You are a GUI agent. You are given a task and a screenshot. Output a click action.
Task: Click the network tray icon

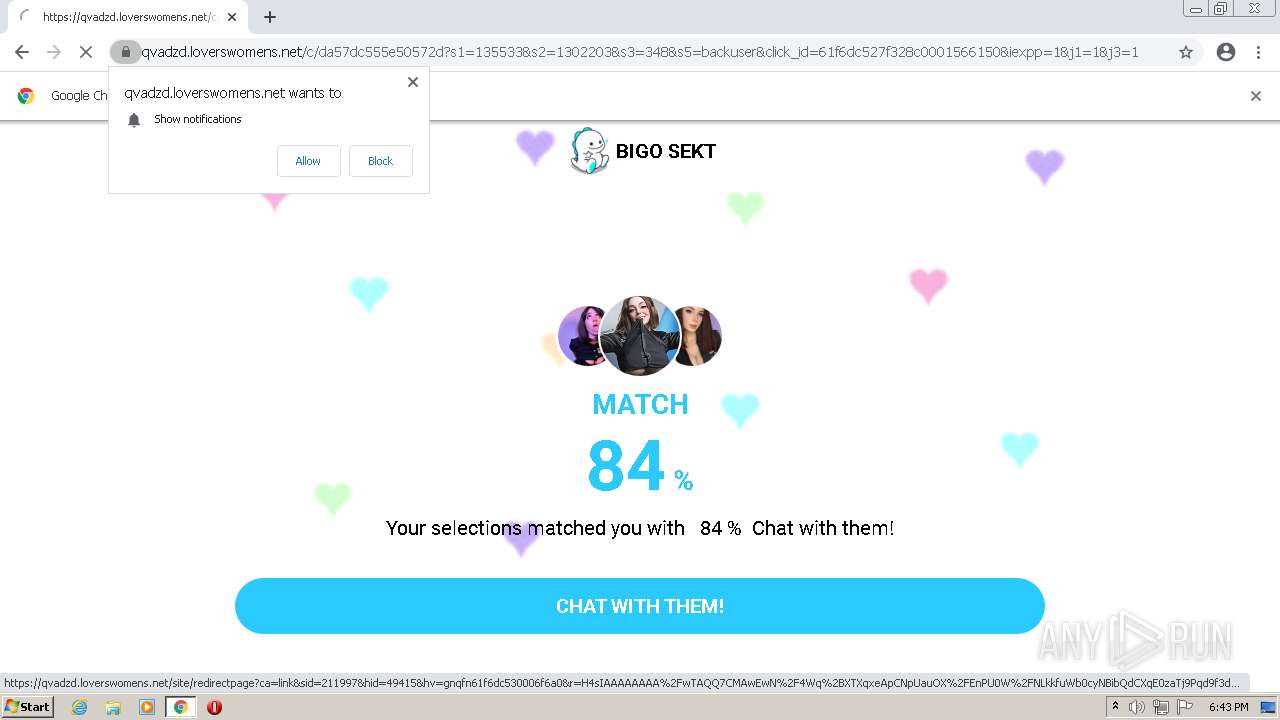click(x=1161, y=707)
